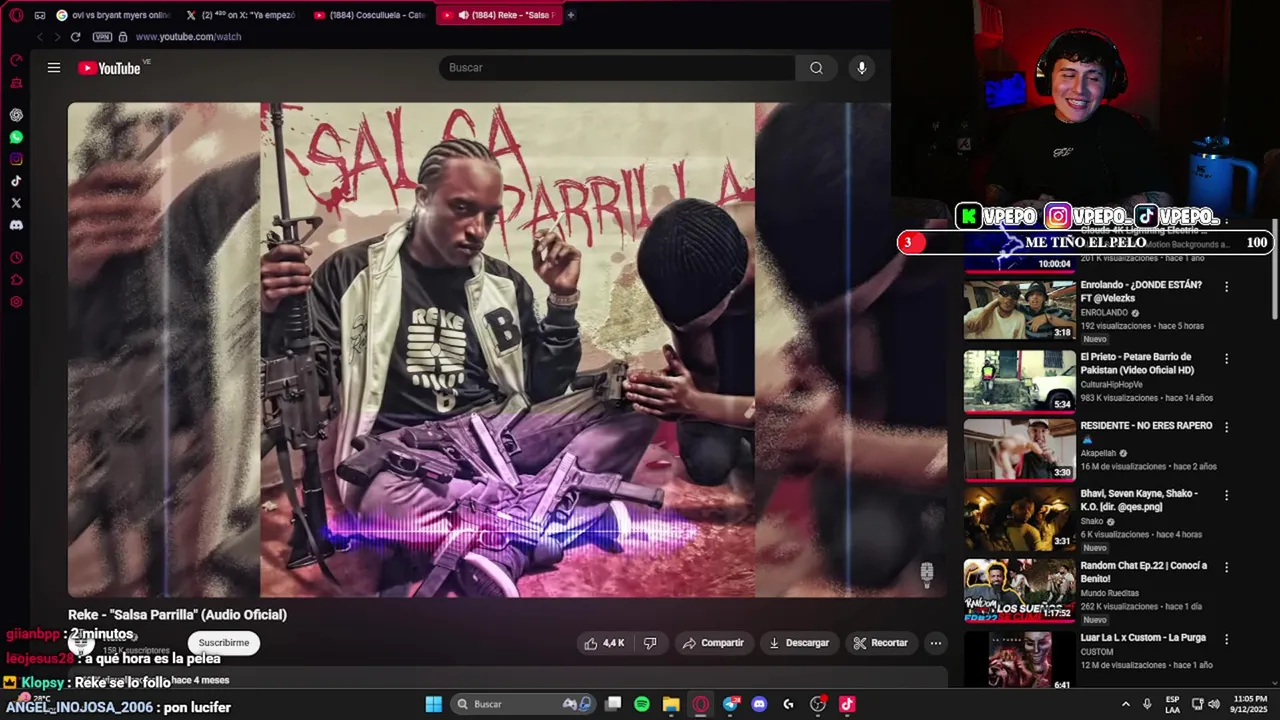Open Spotify from the taskbar
The image size is (1280, 720).
pyautogui.click(x=642, y=704)
